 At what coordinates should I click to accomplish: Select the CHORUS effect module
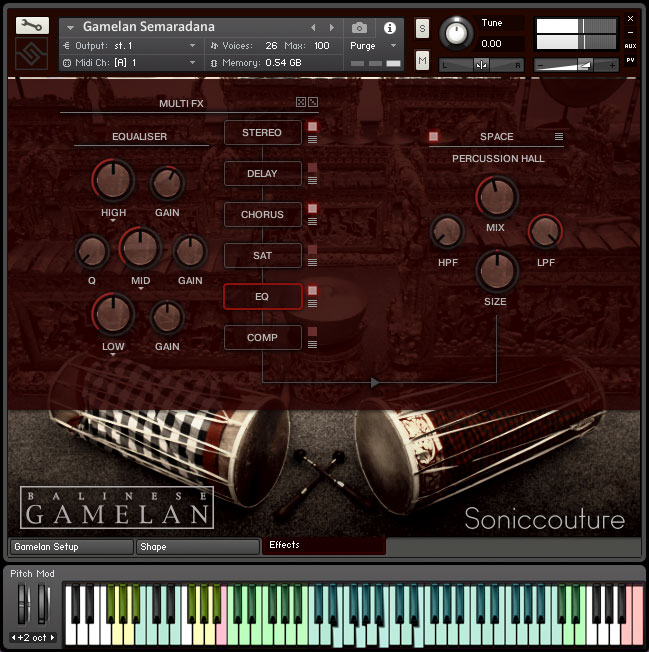262,215
